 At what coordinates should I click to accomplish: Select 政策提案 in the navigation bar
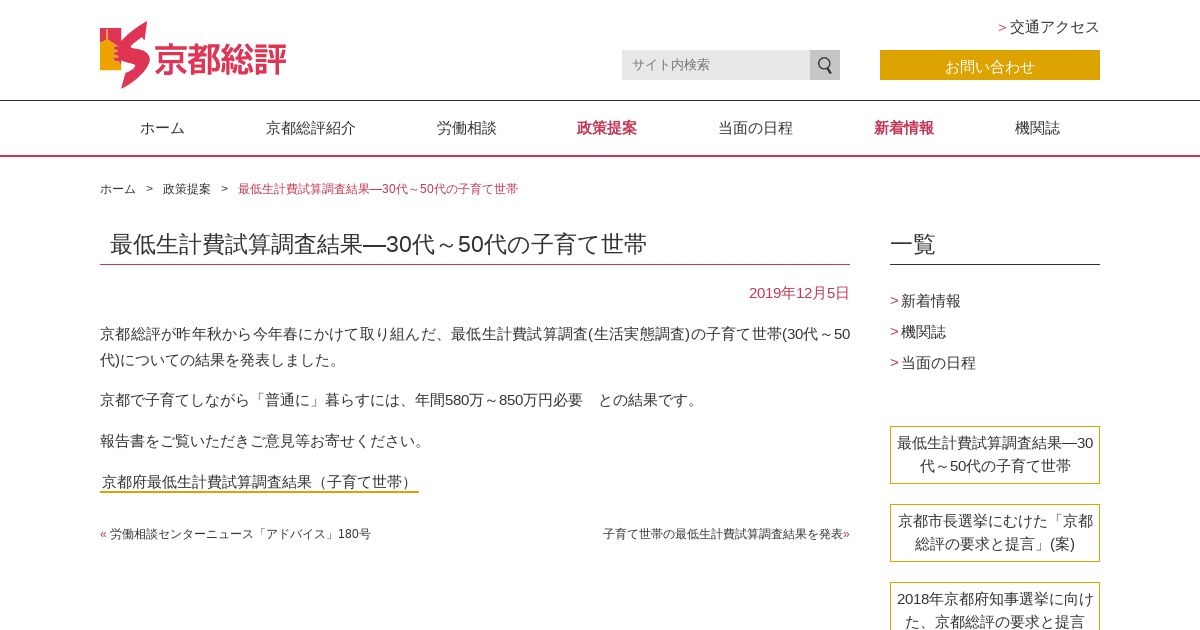pos(607,128)
